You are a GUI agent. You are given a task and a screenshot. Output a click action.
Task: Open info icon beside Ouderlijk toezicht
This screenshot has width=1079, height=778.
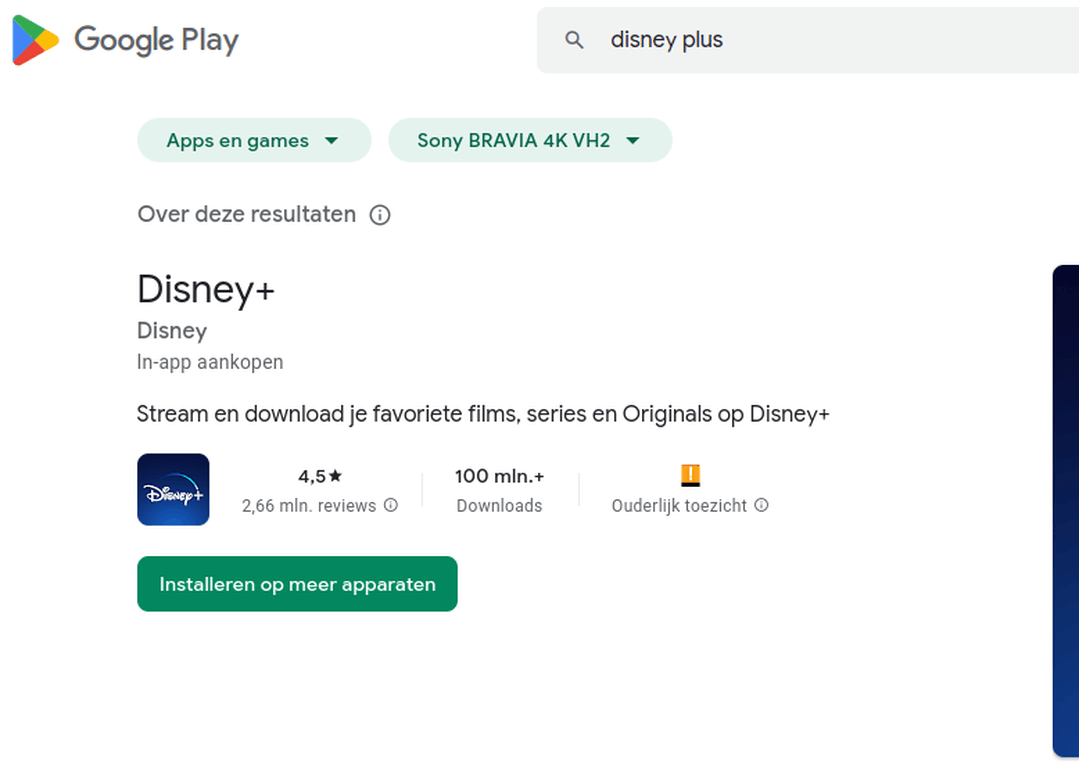point(761,505)
